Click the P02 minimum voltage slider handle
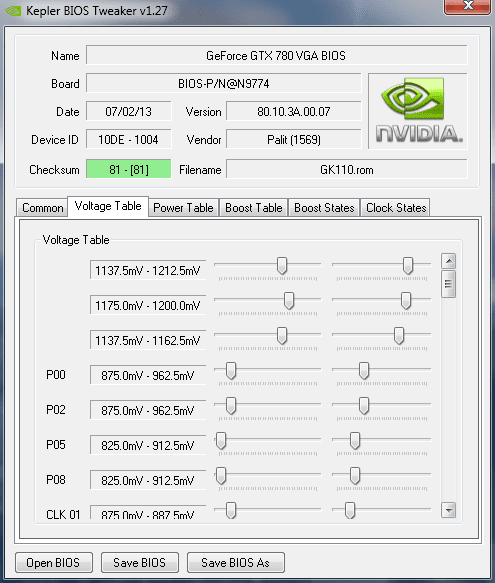The width and height of the screenshot is (495, 583). click(231, 406)
